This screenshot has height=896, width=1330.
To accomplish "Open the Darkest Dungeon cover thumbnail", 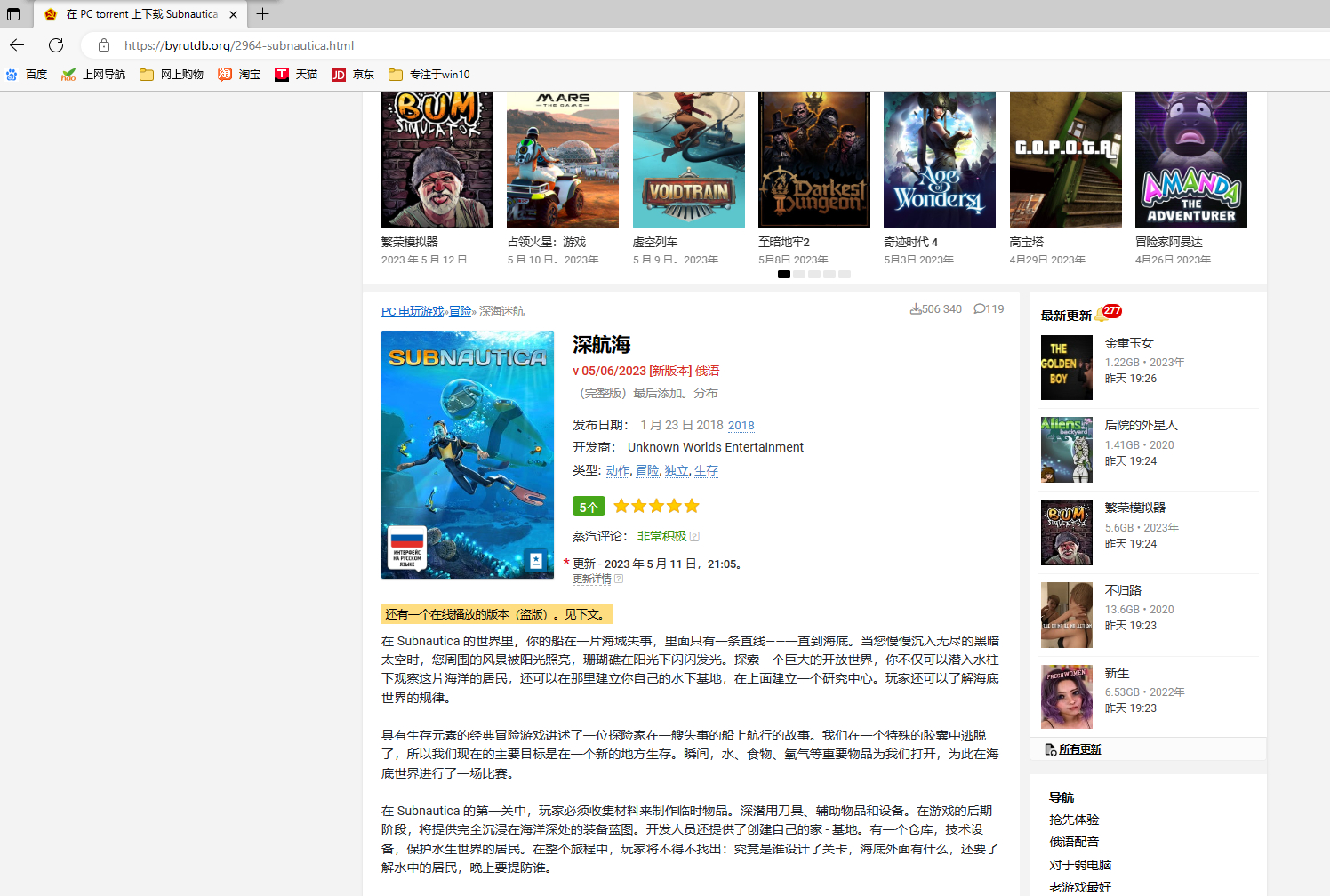I will coord(814,160).
